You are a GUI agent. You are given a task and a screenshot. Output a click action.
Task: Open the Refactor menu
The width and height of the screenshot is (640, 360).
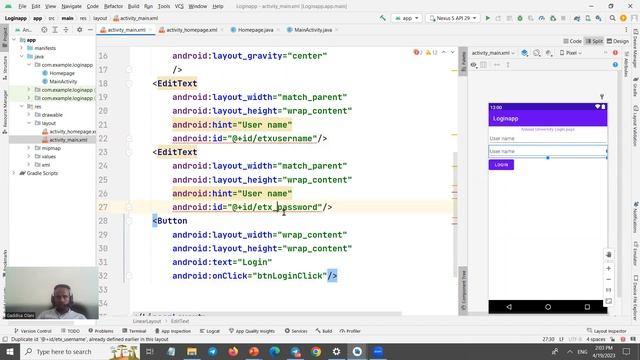(x=113, y=6)
